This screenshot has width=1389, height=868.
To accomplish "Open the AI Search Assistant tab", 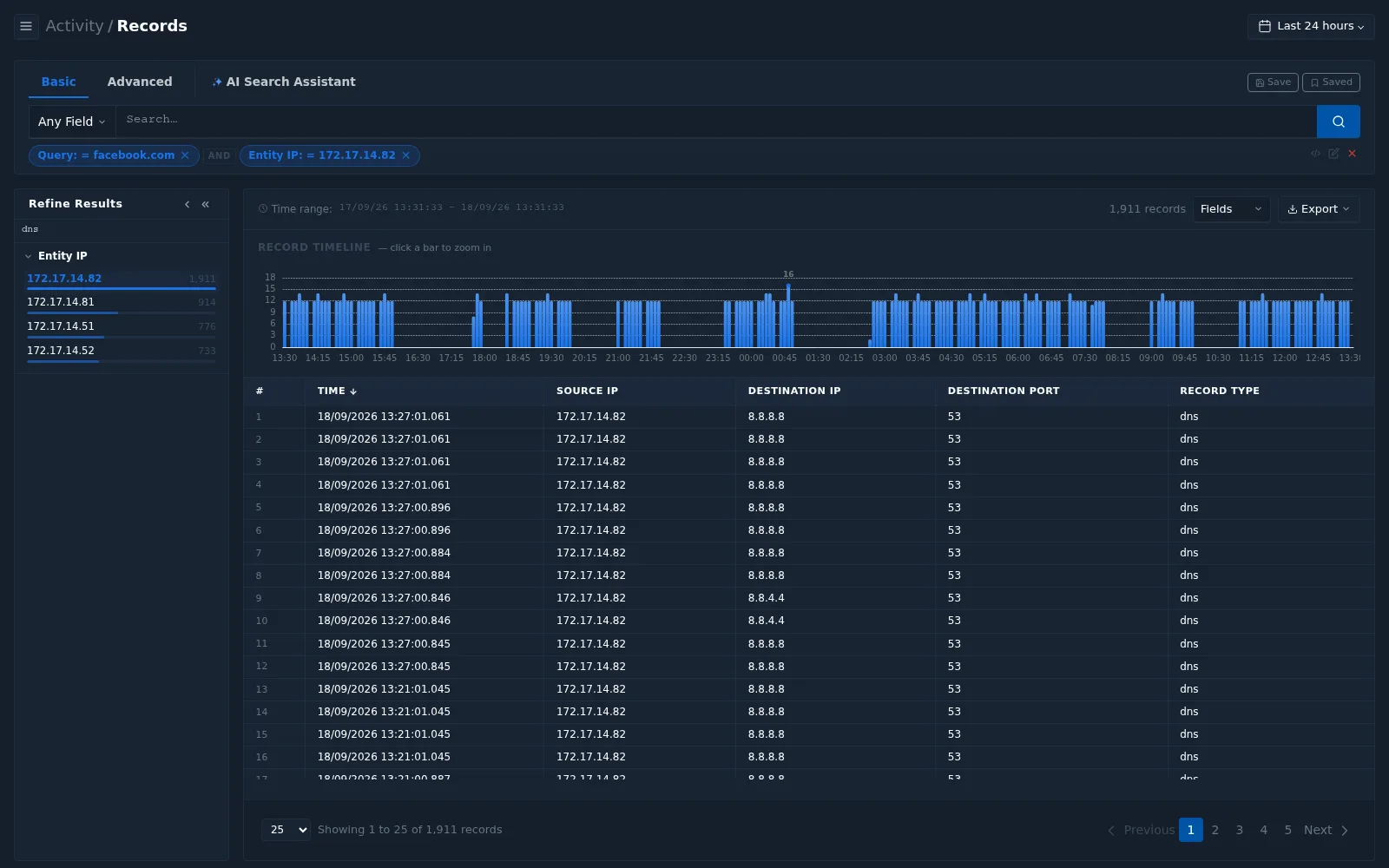I will click(284, 82).
